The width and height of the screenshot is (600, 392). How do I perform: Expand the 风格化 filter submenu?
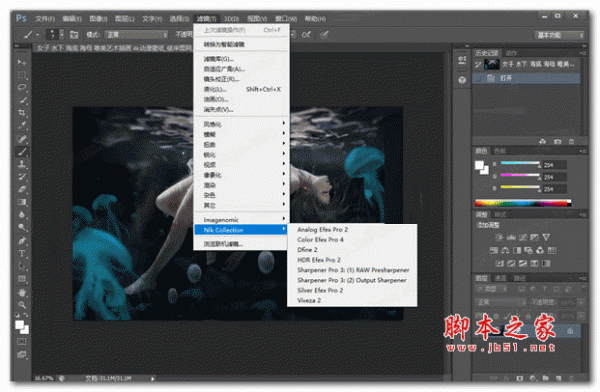pos(241,124)
